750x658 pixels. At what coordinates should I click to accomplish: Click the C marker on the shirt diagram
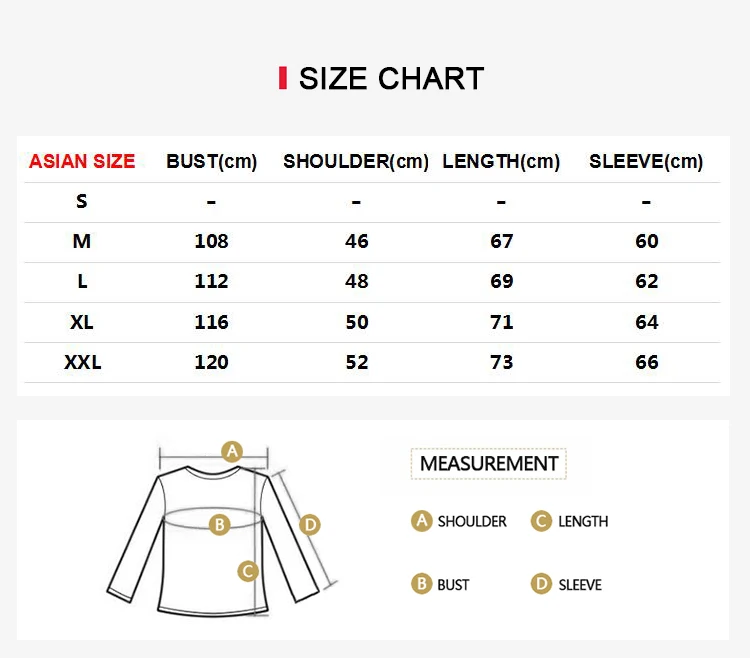click(248, 571)
